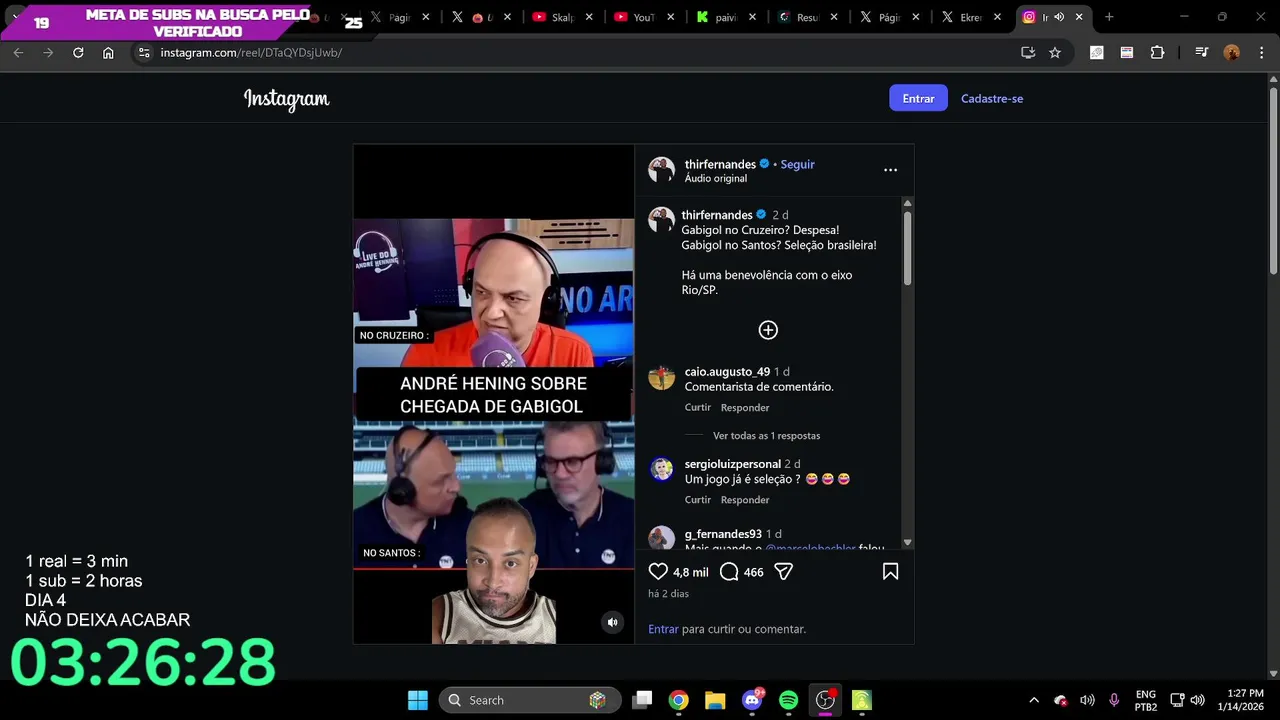This screenshot has width=1280, height=720.
Task: Click the '4,8 mil' likes count
Action: click(690, 573)
